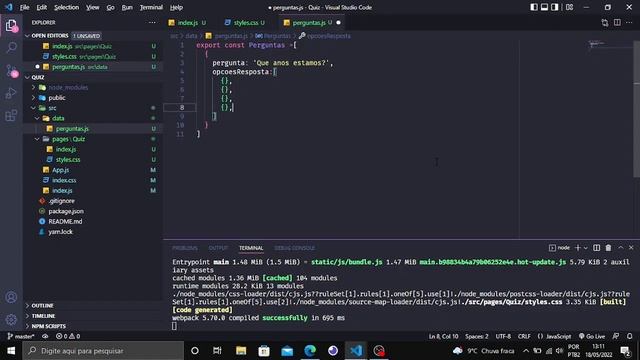Open the Accounts menu icon
The height and width of the screenshot is (360, 640).
tap(11, 297)
